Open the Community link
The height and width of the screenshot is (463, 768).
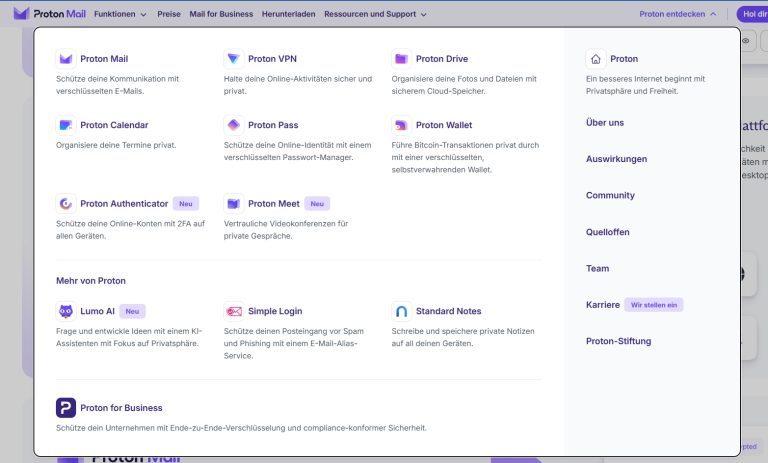click(x=610, y=195)
